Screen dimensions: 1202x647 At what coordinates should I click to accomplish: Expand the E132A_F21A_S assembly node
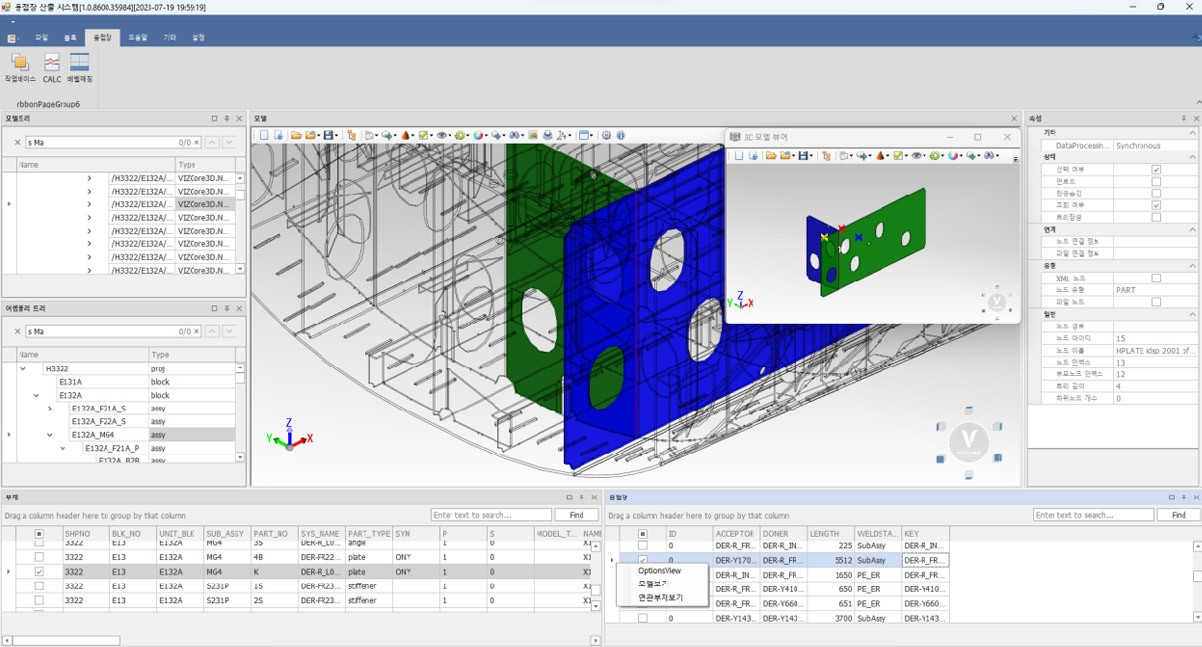click(x=50, y=408)
